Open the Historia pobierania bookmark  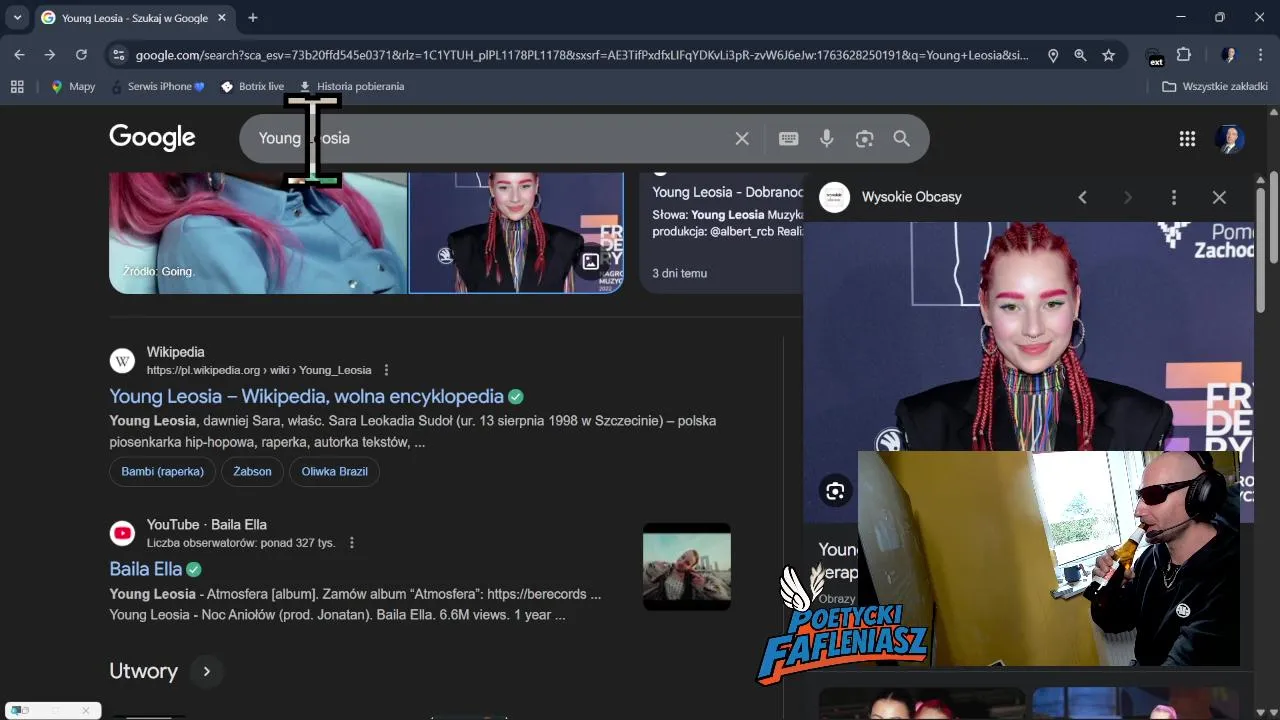351,87
